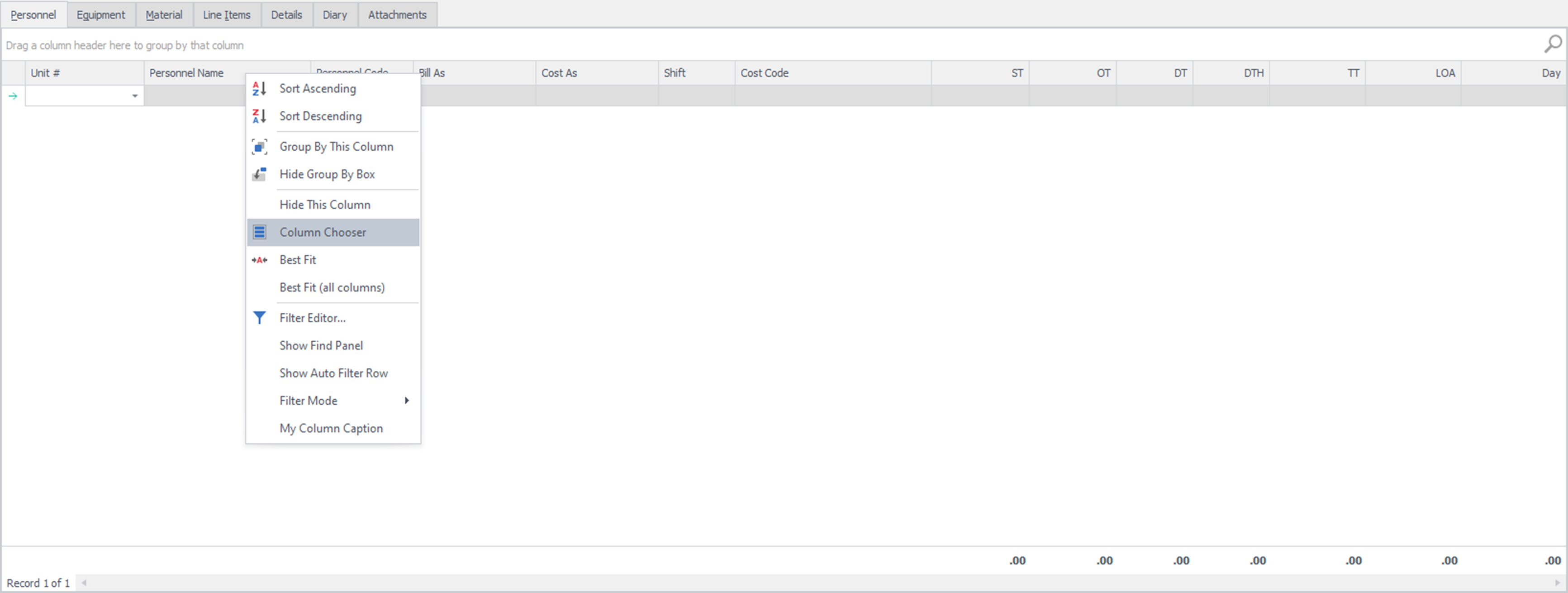The width and height of the screenshot is (1568, 593).
Task: Click the Column Chooser icon
Action: pyautogui.click(x=259, y=233)
